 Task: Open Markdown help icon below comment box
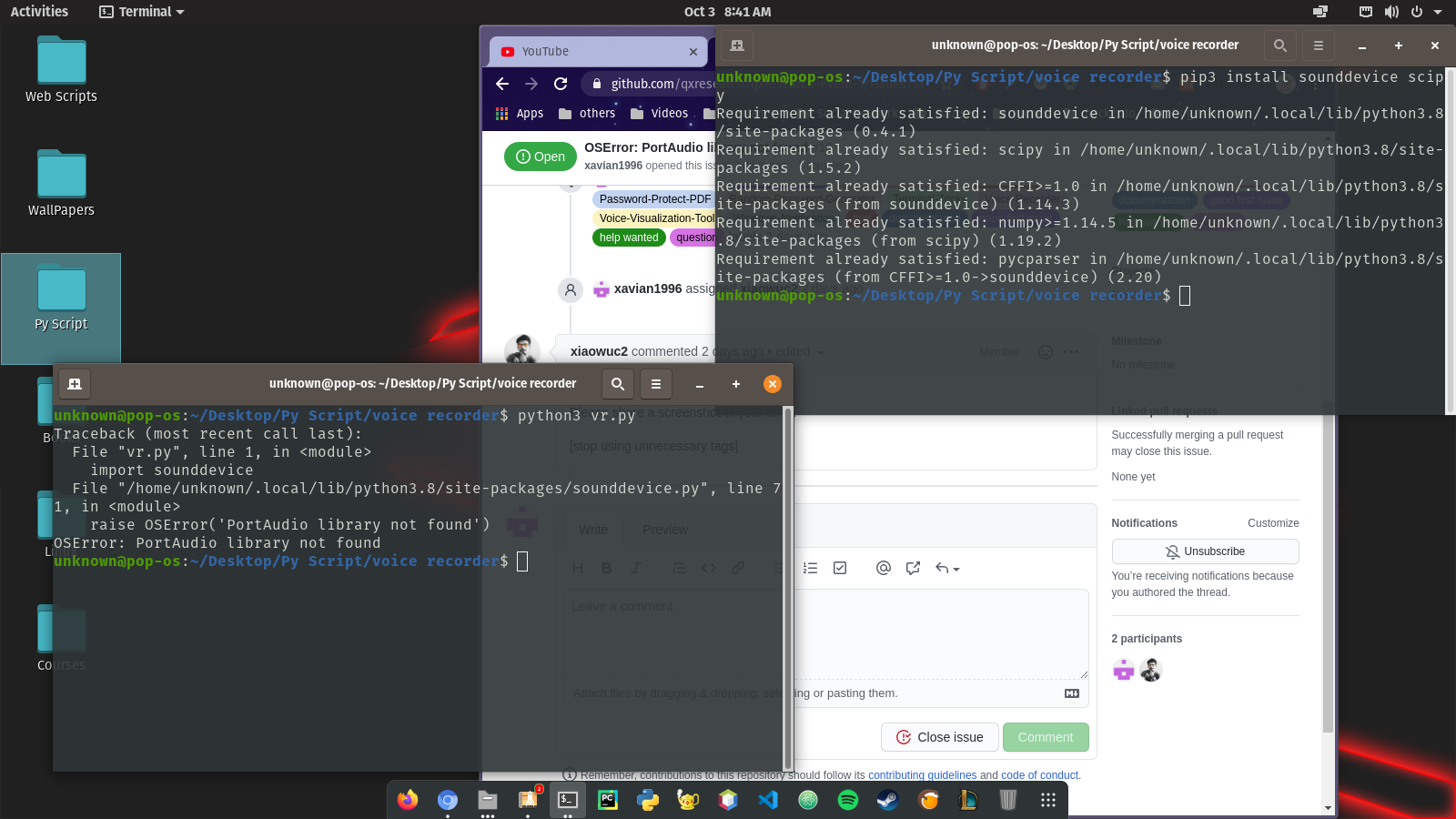[x=1072, y=693]
